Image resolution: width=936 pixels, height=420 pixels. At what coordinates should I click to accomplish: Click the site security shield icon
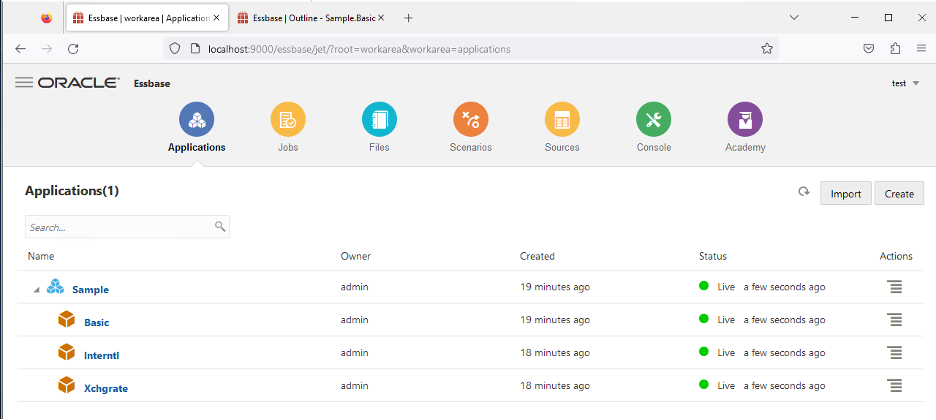174,49
